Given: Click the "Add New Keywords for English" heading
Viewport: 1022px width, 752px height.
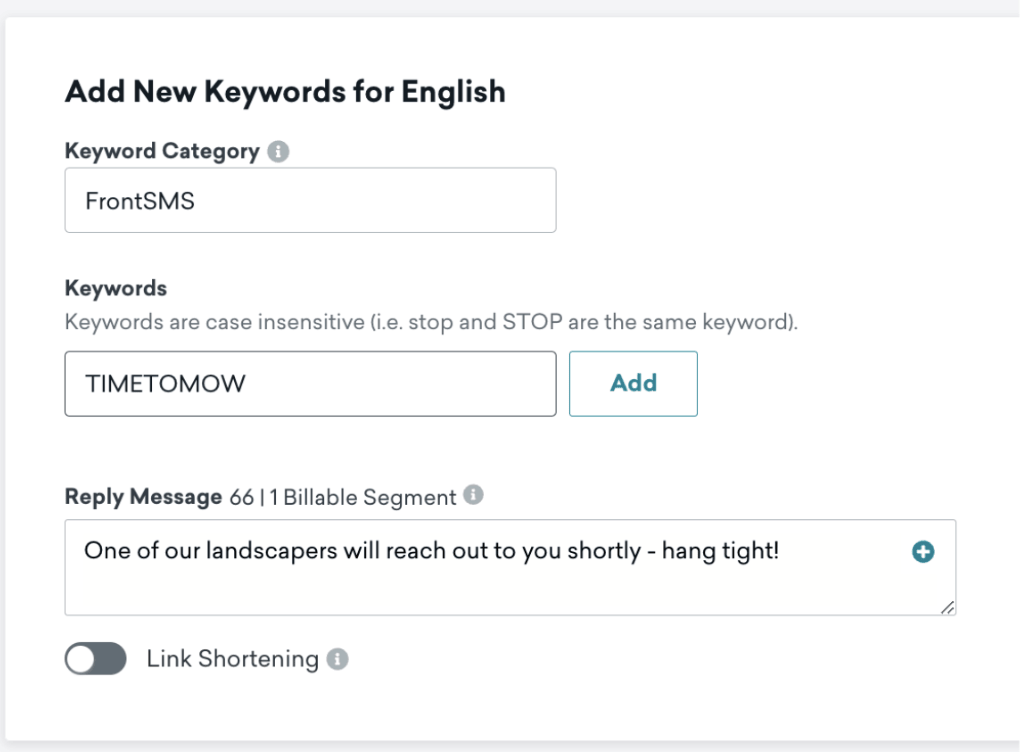Looking at the screenshot, I should tap(285, 92).
